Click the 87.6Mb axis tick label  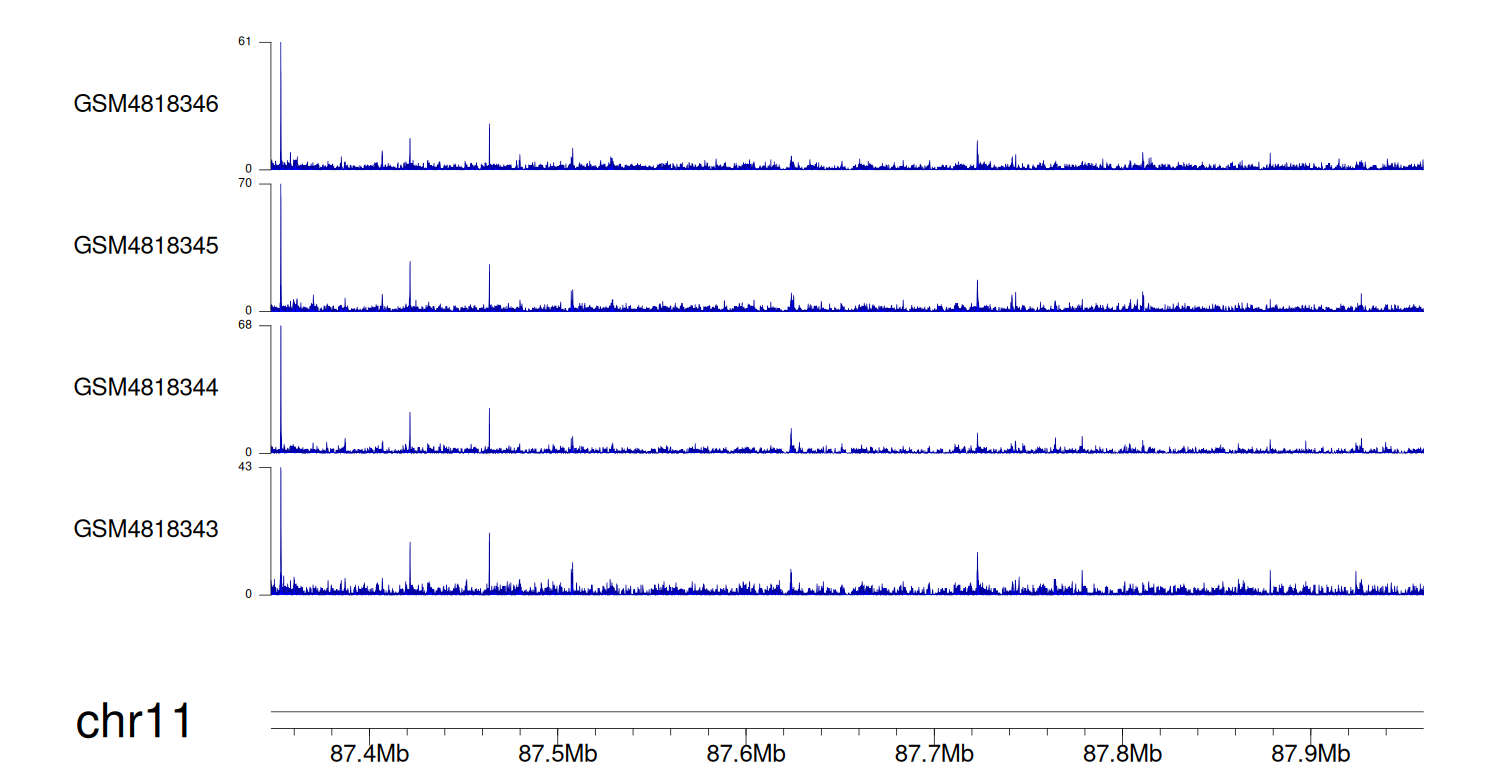click(x=746, y=753)
